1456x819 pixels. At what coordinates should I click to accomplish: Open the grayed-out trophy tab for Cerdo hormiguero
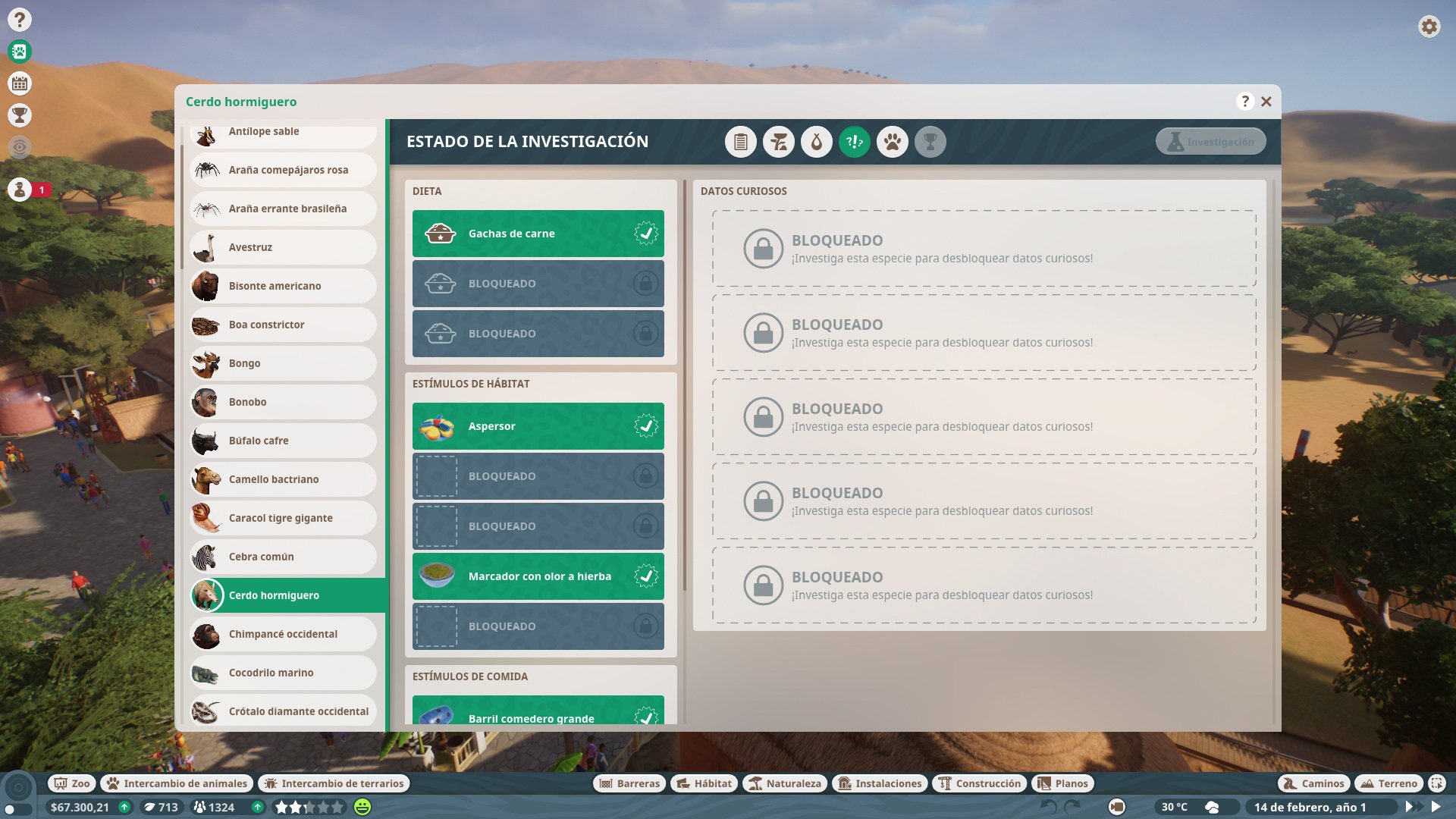(930, 141)
